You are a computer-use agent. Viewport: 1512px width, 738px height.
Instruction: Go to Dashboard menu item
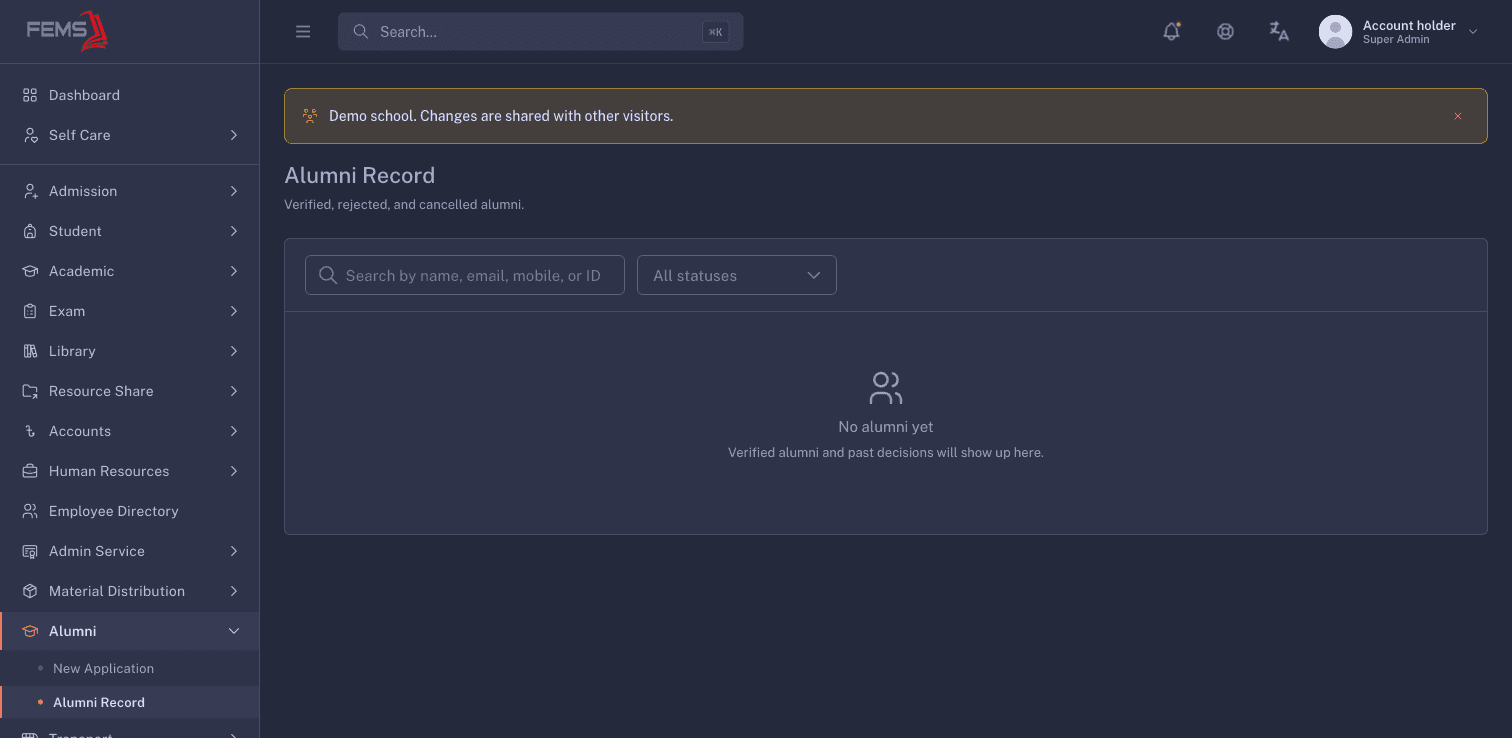click(130, 95)
